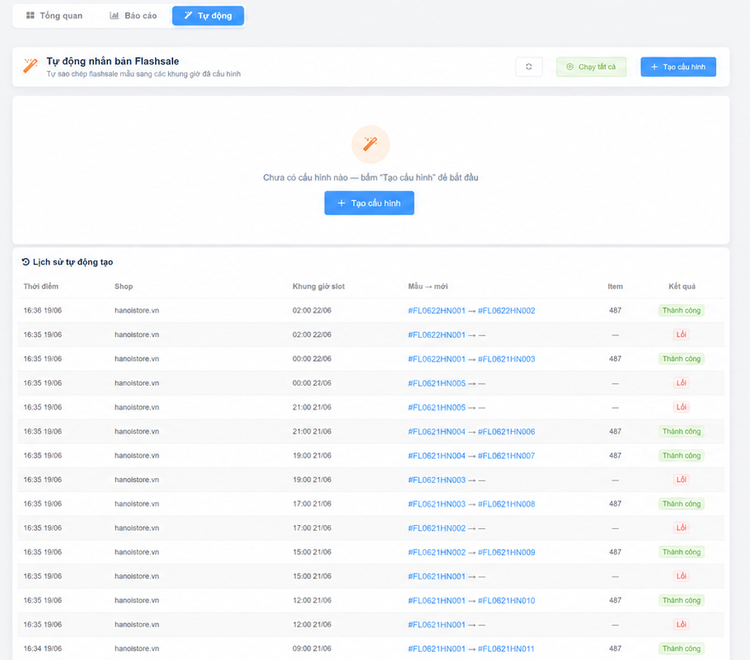This screenshot has height=660, width=750.
Task: Click hanoistore.vn in 16:36 row
Action: [x=137, y=311]
